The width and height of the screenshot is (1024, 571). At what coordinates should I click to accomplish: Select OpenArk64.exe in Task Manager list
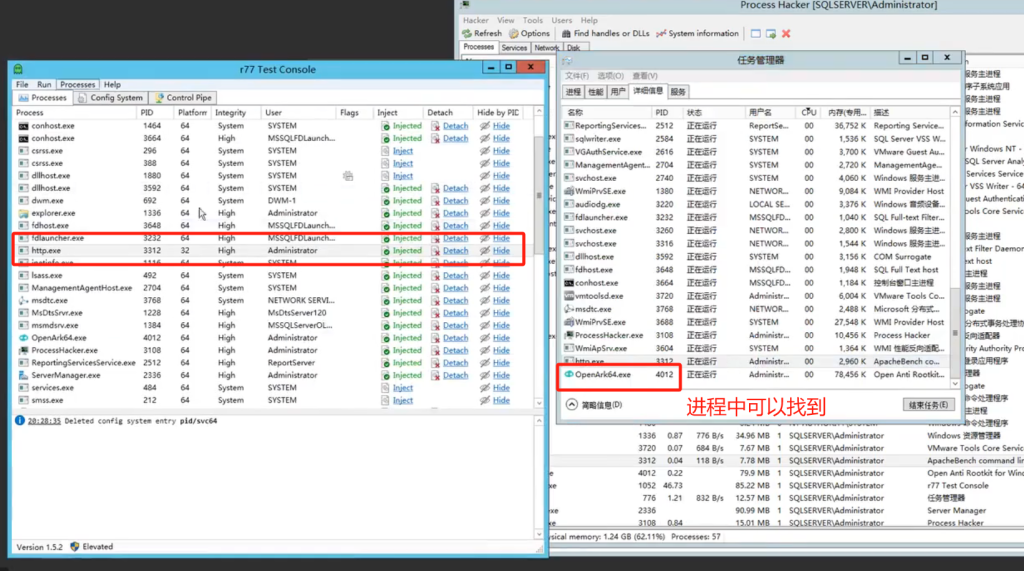pyautogui.click(x=756, y=375)
